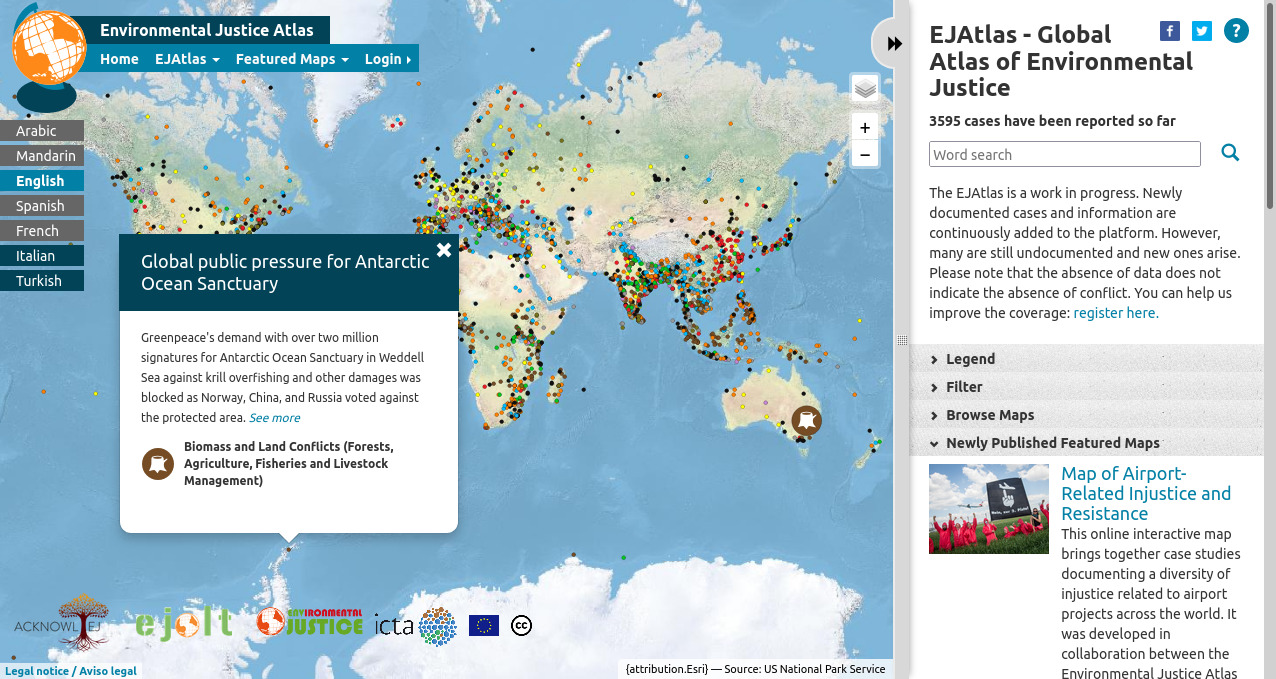Select Home in the navigation bar
Image resolution: width=1276 pixels, height=679 pixels.
click(119, 59)
